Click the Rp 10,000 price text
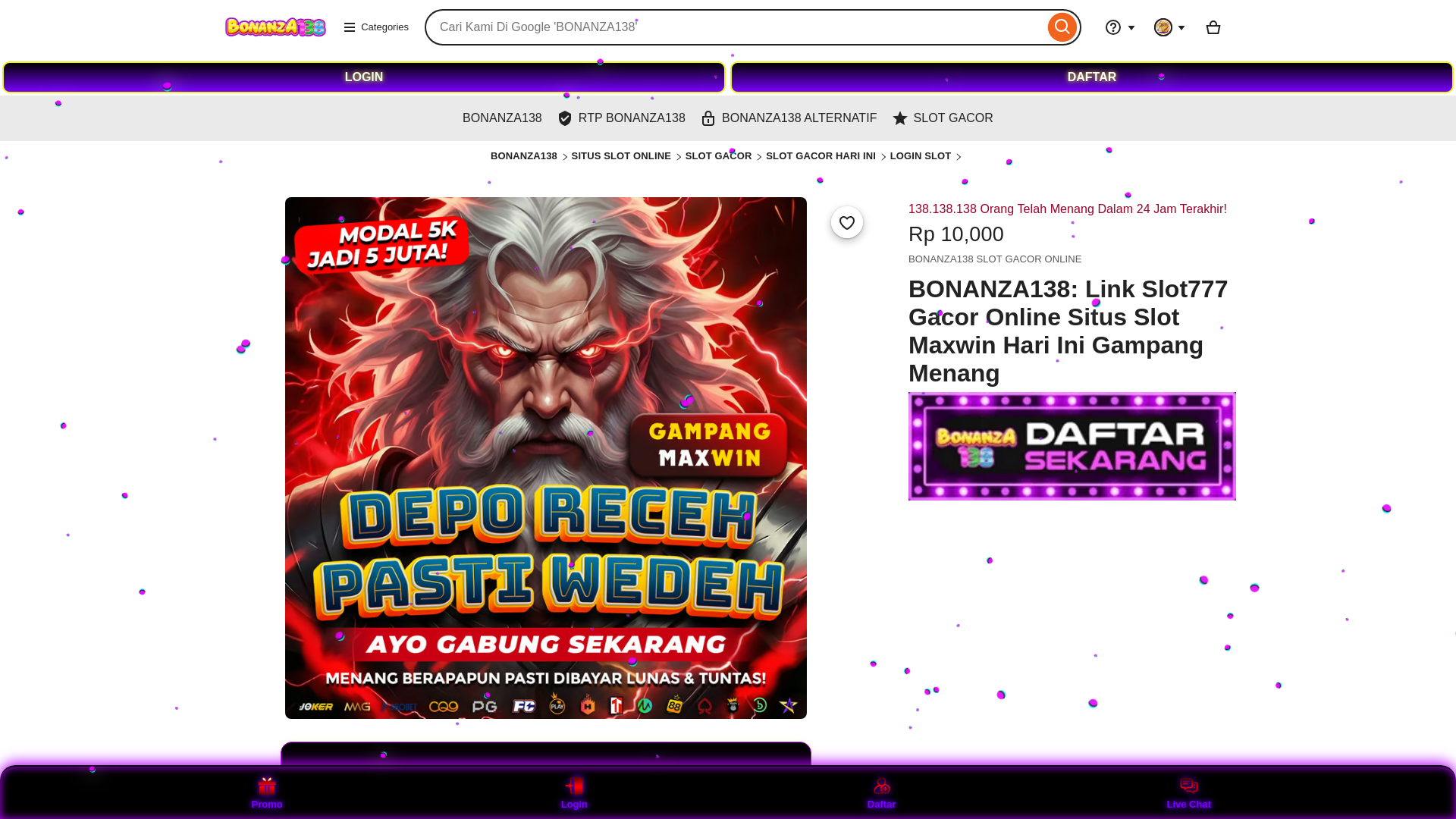The image size is (1456, 819). (x=956, y=234)
